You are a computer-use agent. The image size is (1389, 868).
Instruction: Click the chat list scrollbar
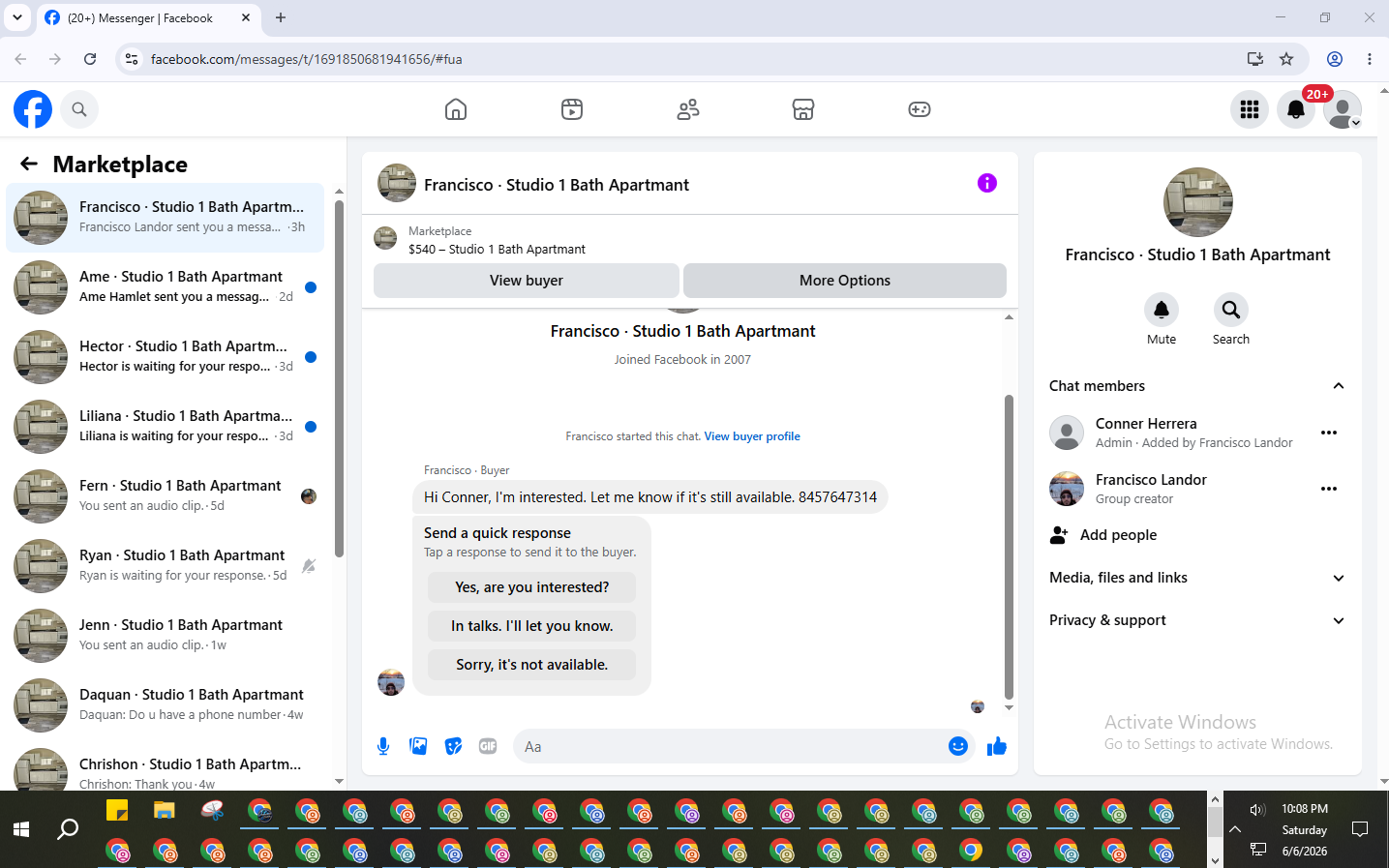coord(339,378)
